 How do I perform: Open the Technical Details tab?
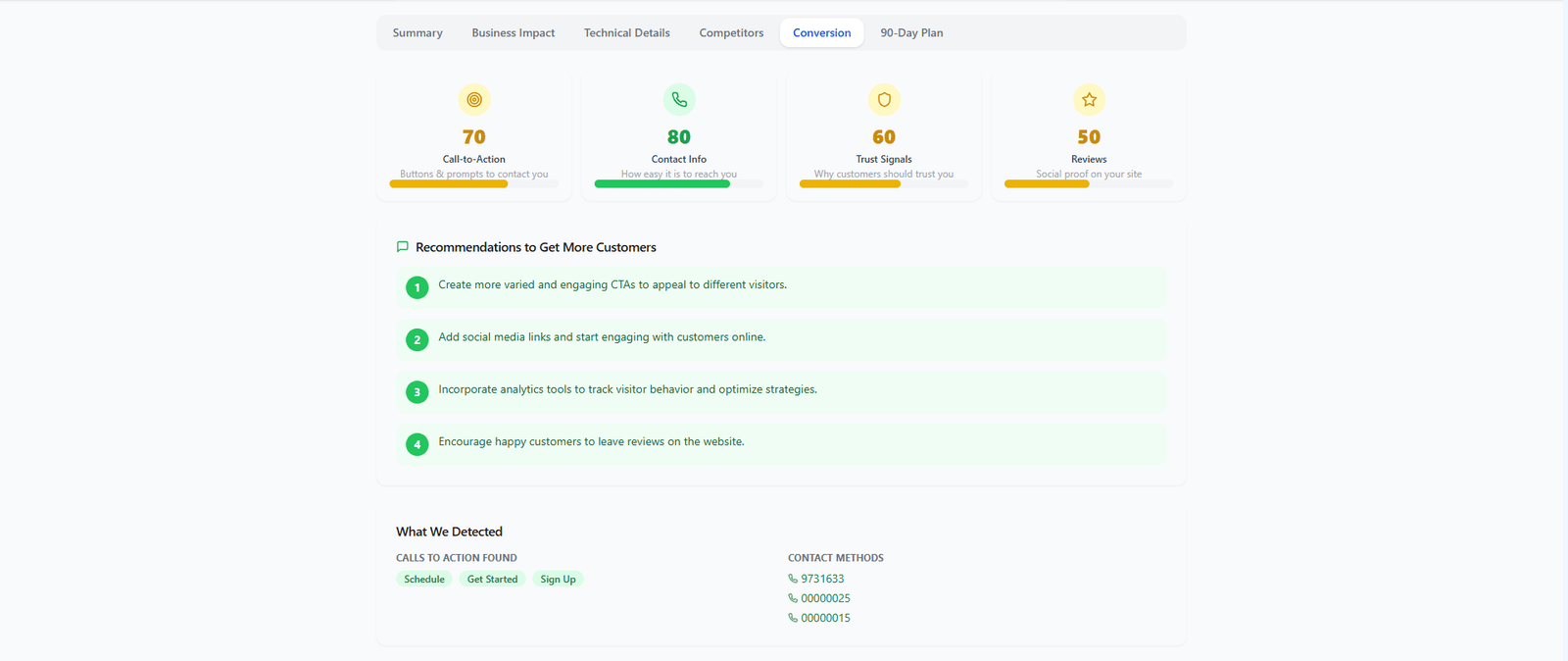[x=627, y=33]
